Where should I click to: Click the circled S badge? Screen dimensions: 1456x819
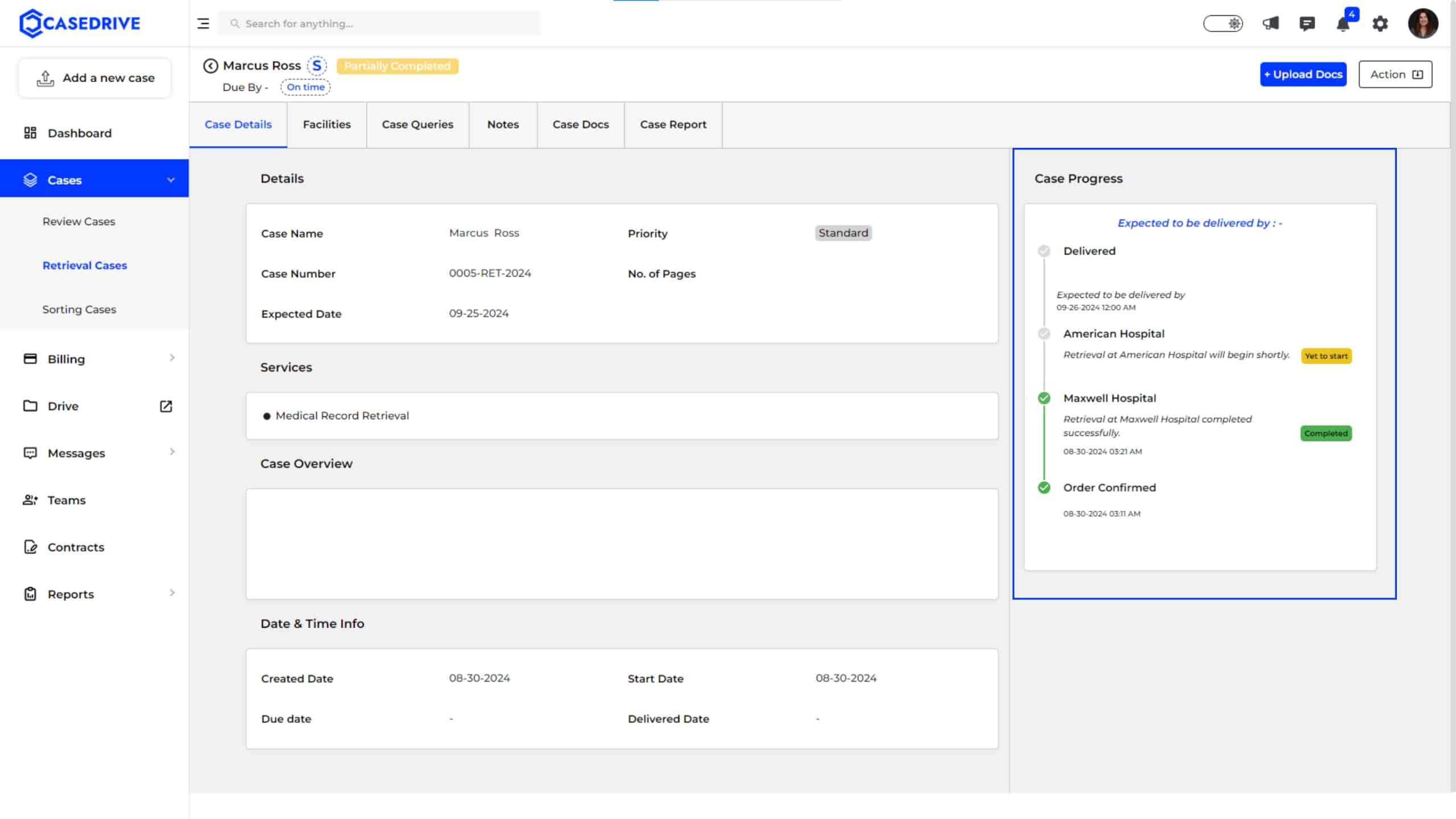coord(317,65)
